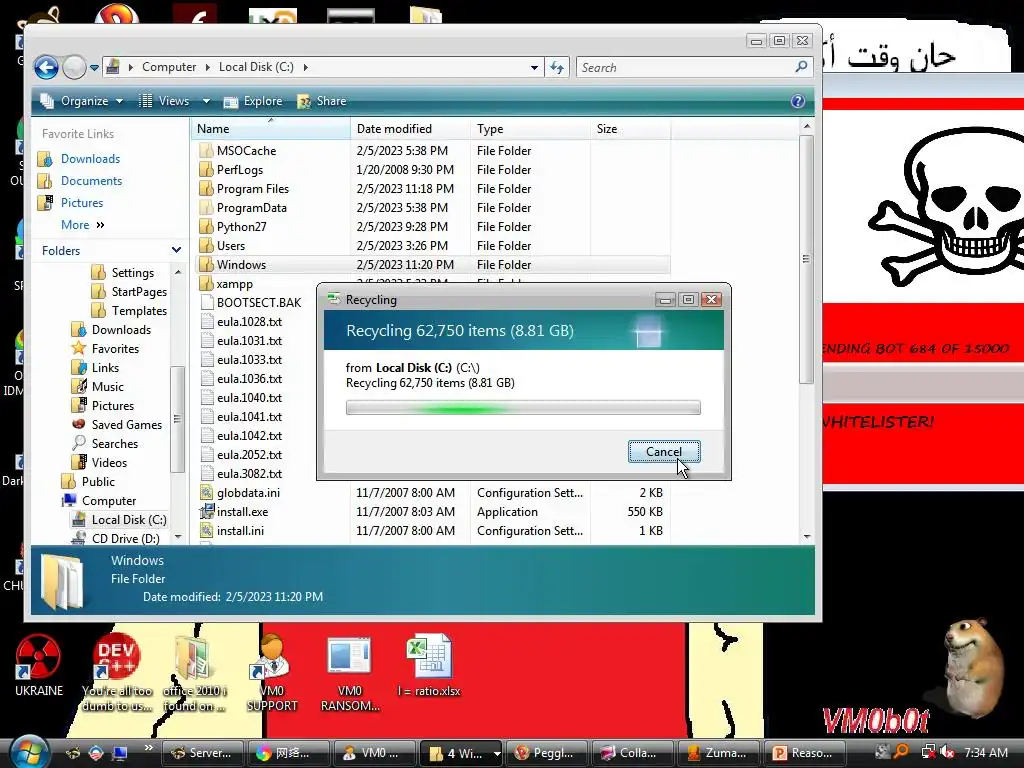Start search with the magnifier icon

[801, 67]
